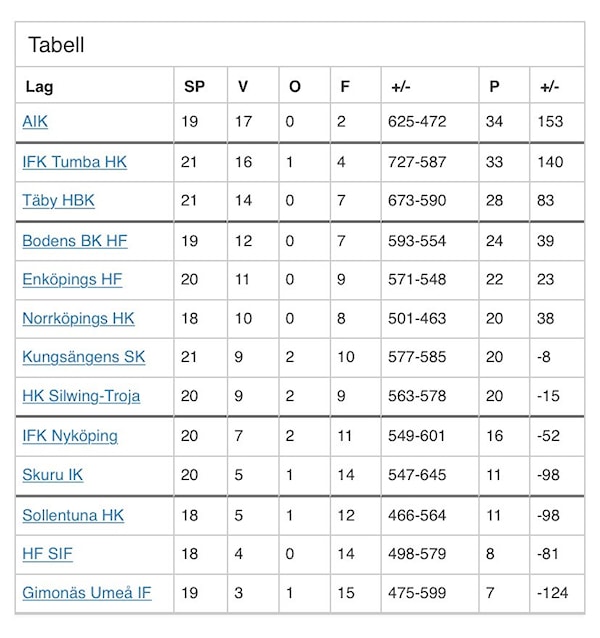The width and height of the screenshot is (600, 638).
Task: Select Sollentuna HK team link
Action: pyautogui.click(x=73, y=516)
